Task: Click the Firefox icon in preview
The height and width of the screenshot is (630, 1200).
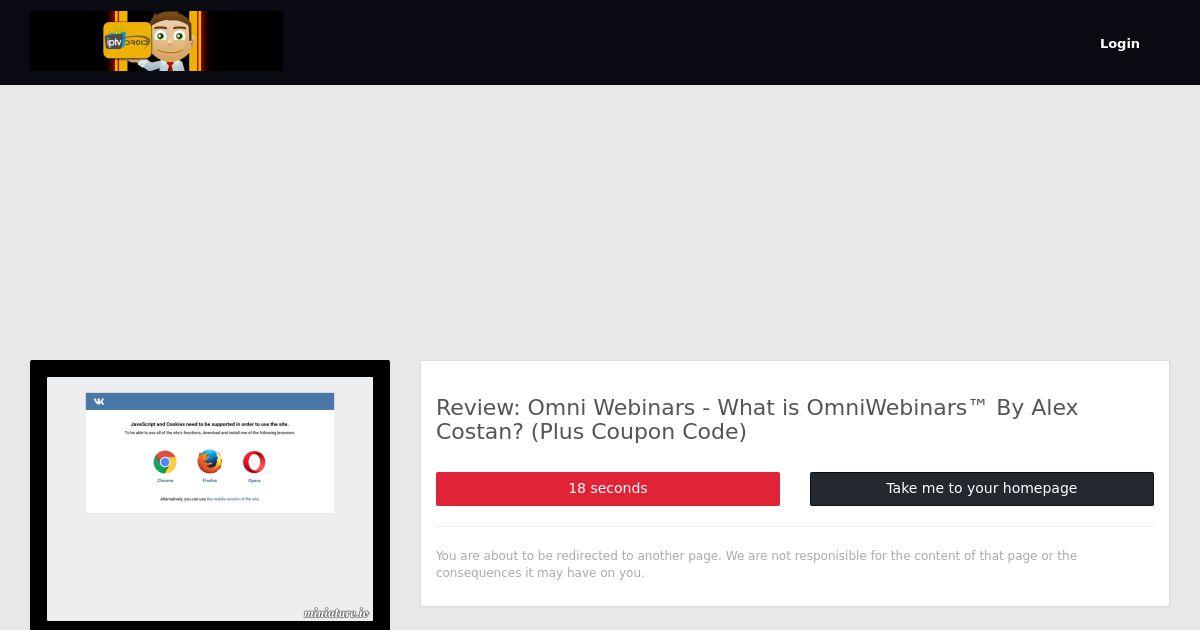Action: (209, 461)
